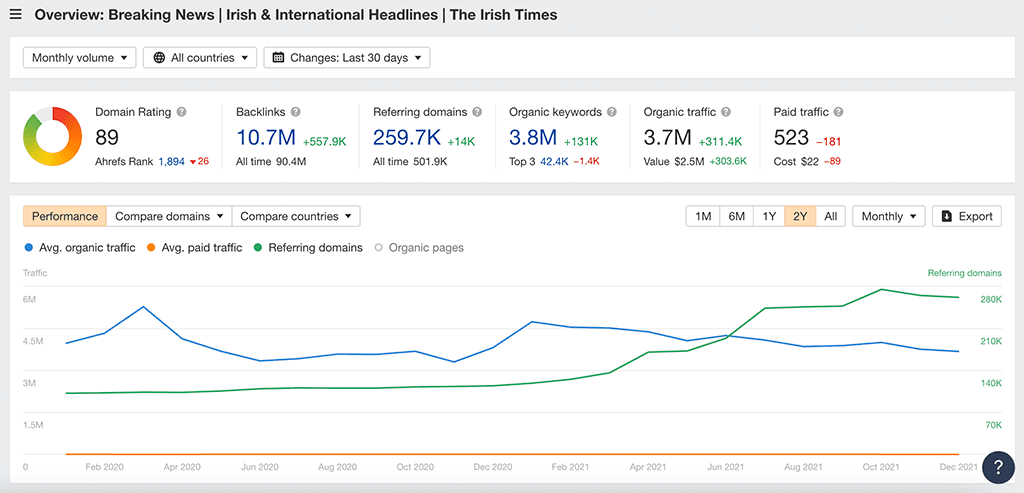Click the Domain Rating donut chart
Viewport: 1024px width, 493px height.
coord(52,136)
